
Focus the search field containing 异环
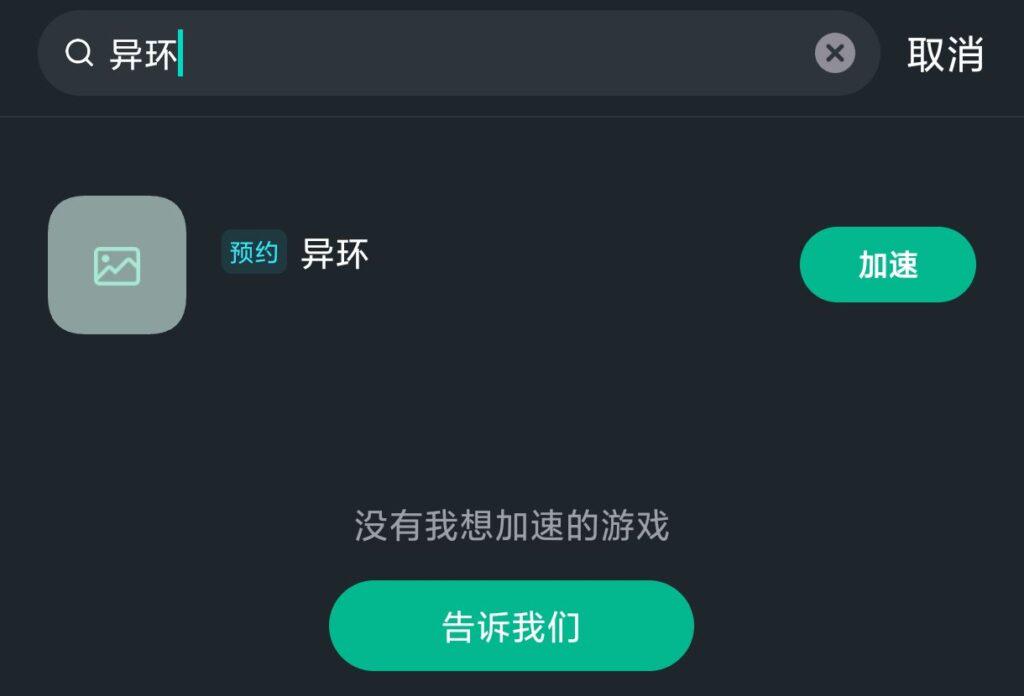tap(459, 53)
